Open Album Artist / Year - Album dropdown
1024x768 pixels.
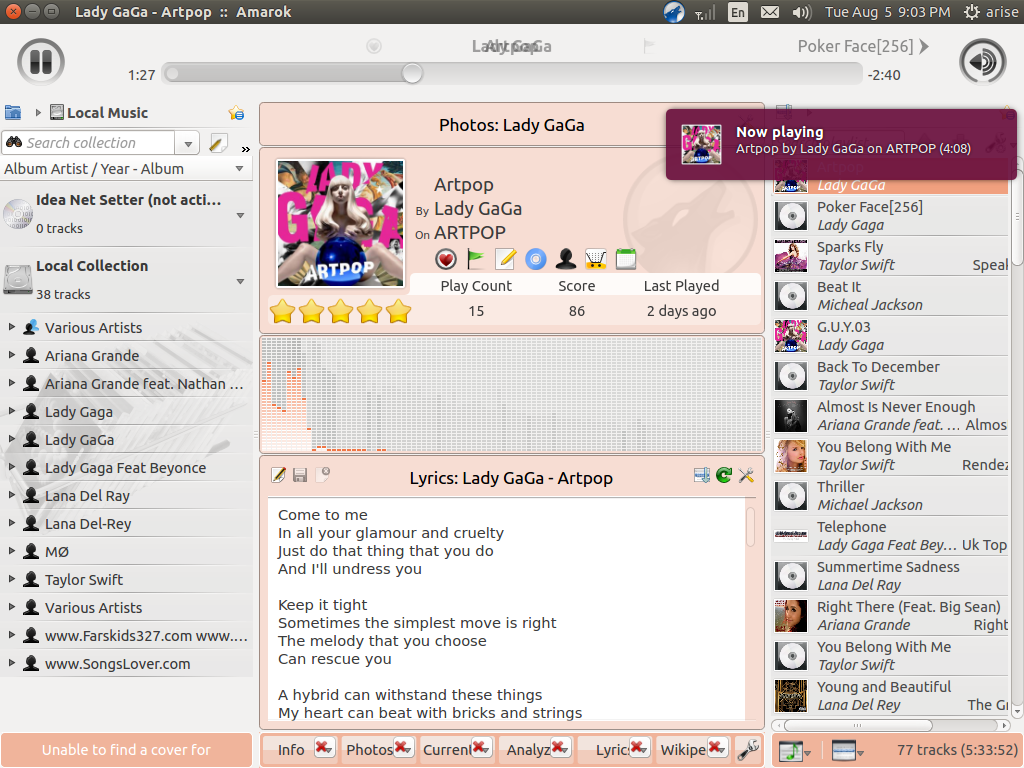[124, 168]
